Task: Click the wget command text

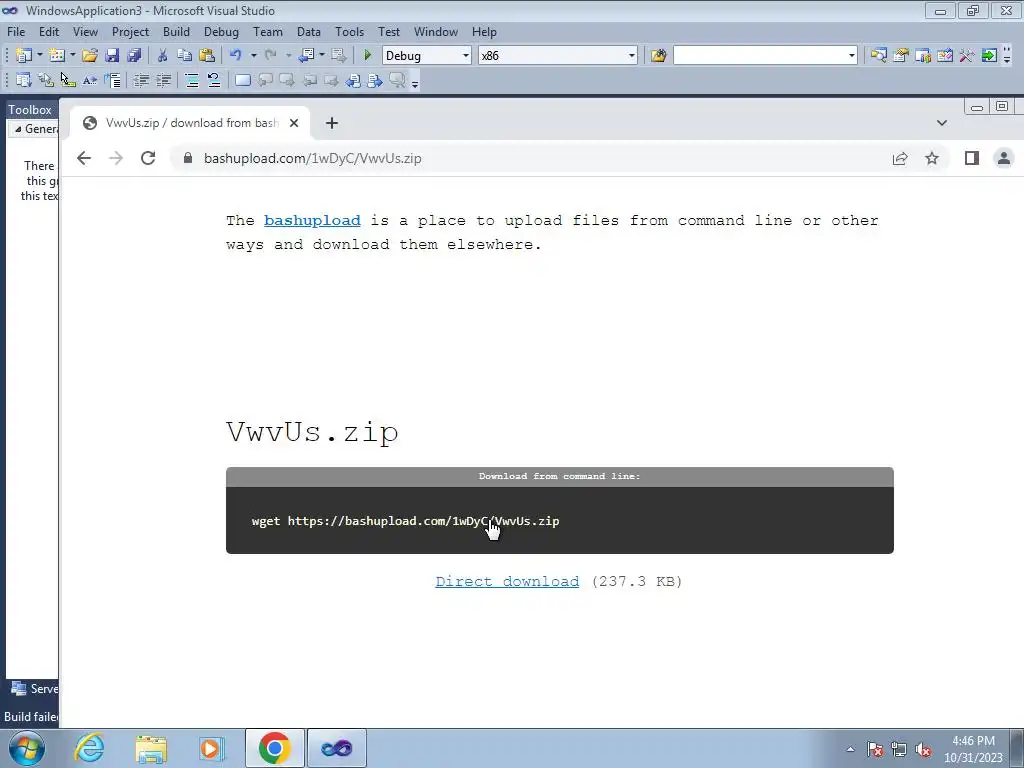Action: pos(406,520)
